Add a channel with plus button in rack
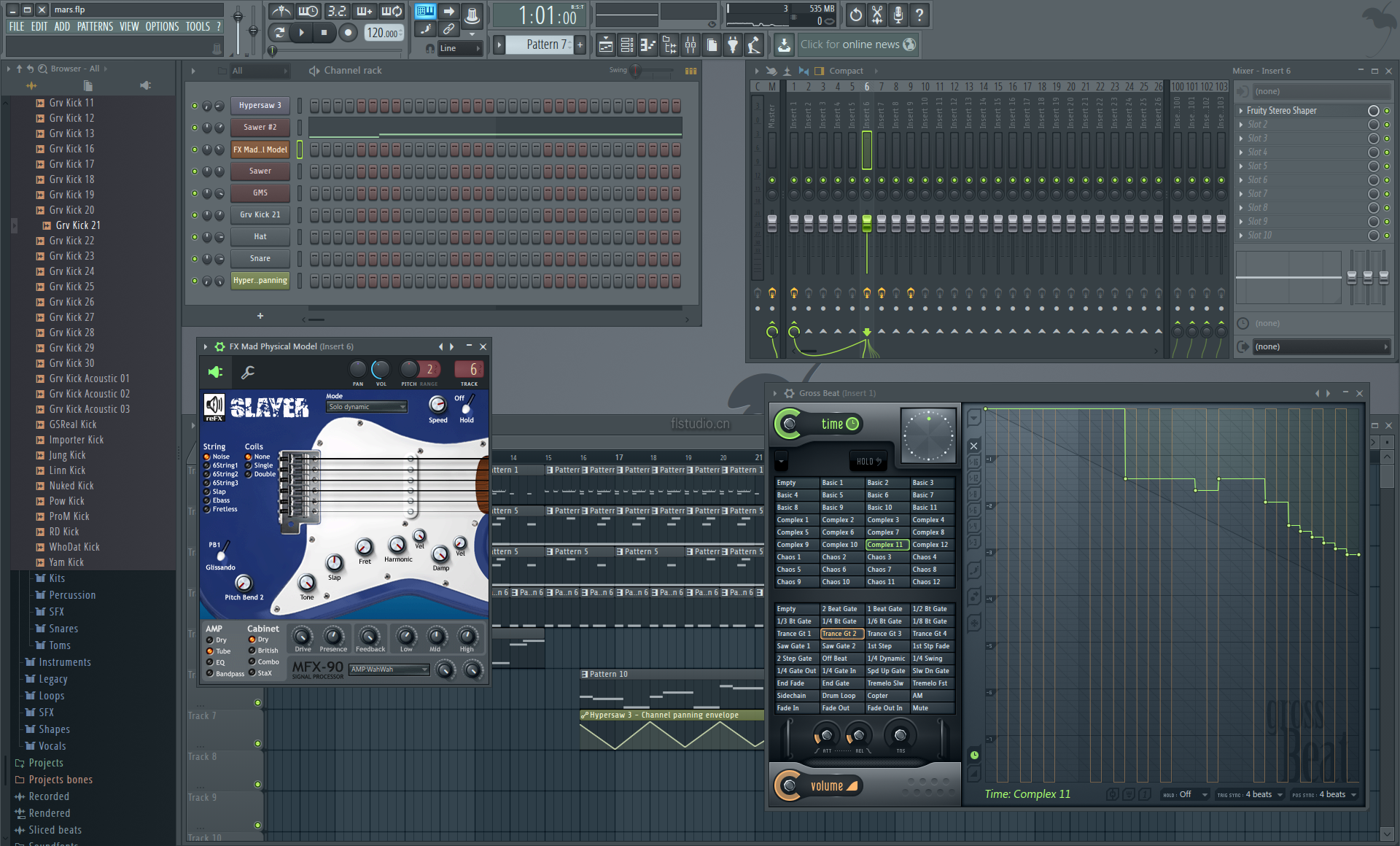The height and width of the screenshot is (846, 1400). pos(260,316)
